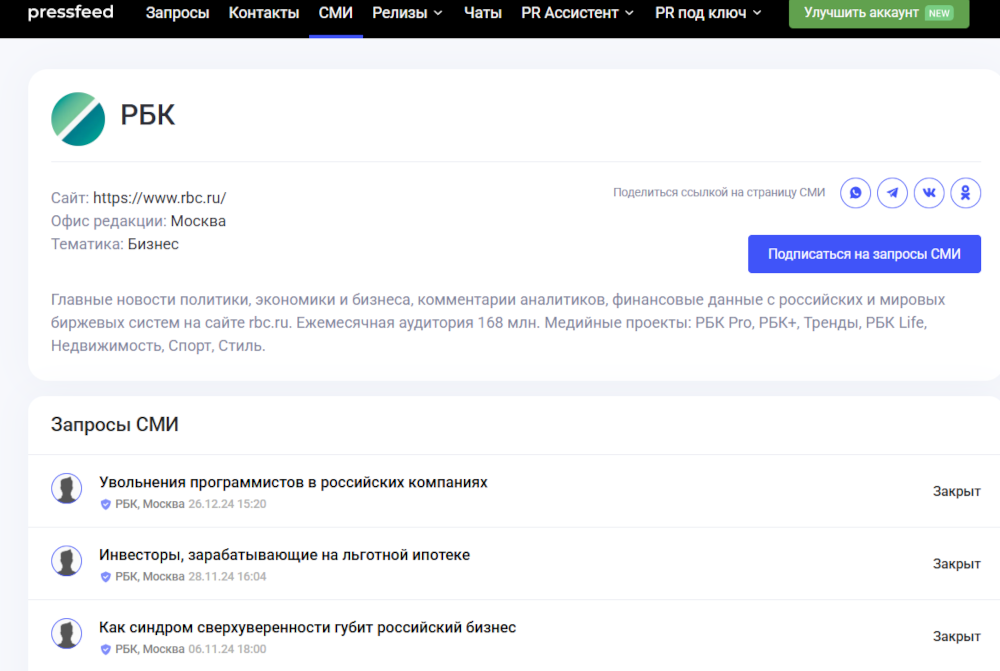Viewport: 1000px width, 671px height.
Task: Click the РБК title heading
Action: click(x=147, y=115)
